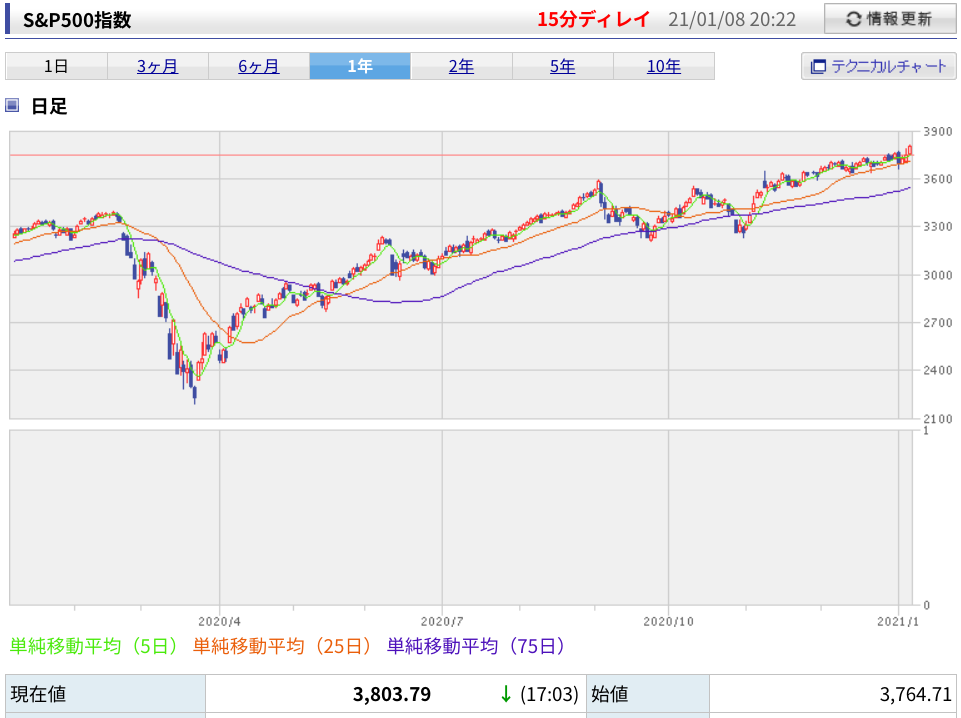Show the 5年 chart period
This screenshot has width=961, height=718.
pyautogui.click(x=563, y=66)
